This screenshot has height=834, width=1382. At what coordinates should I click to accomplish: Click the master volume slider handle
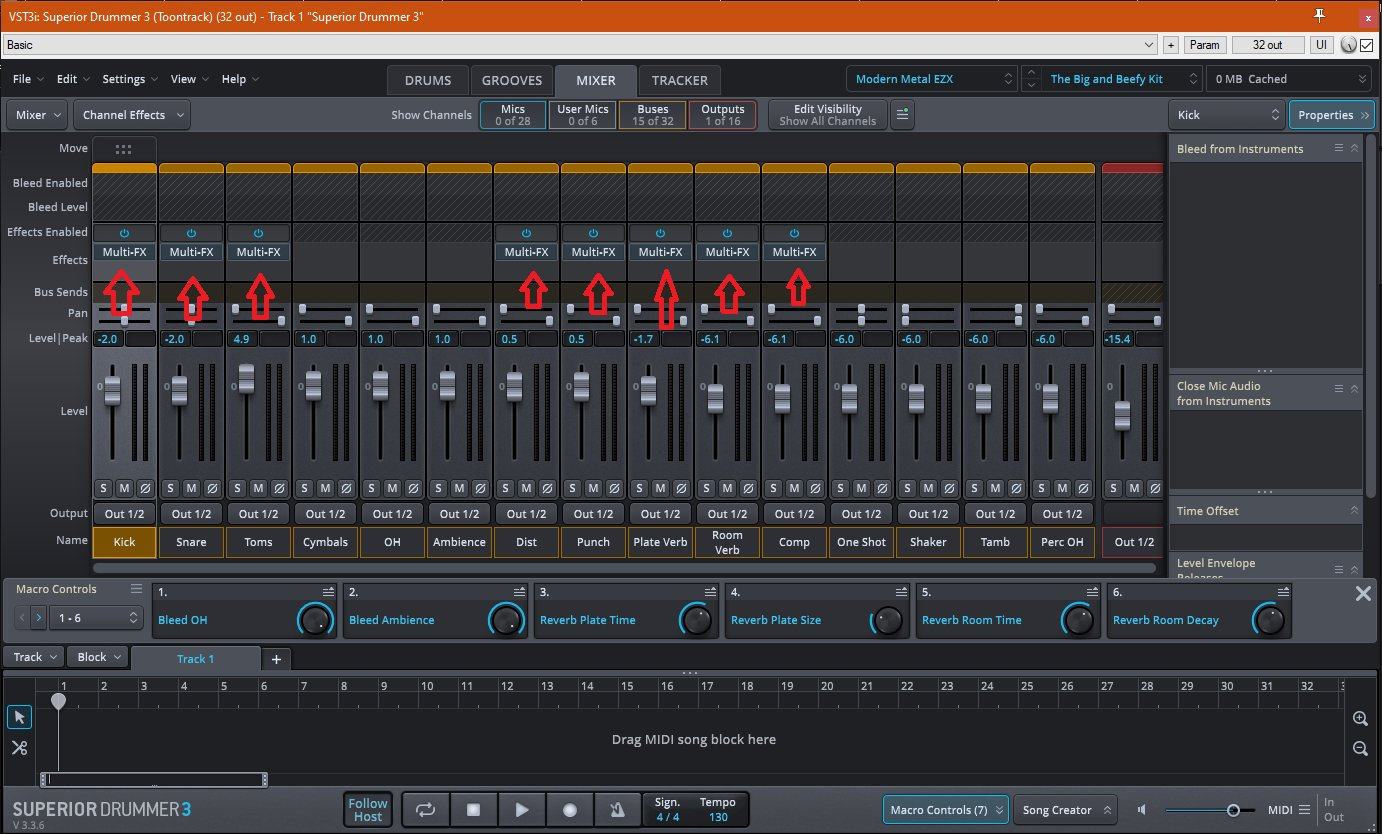(1233, 810)
